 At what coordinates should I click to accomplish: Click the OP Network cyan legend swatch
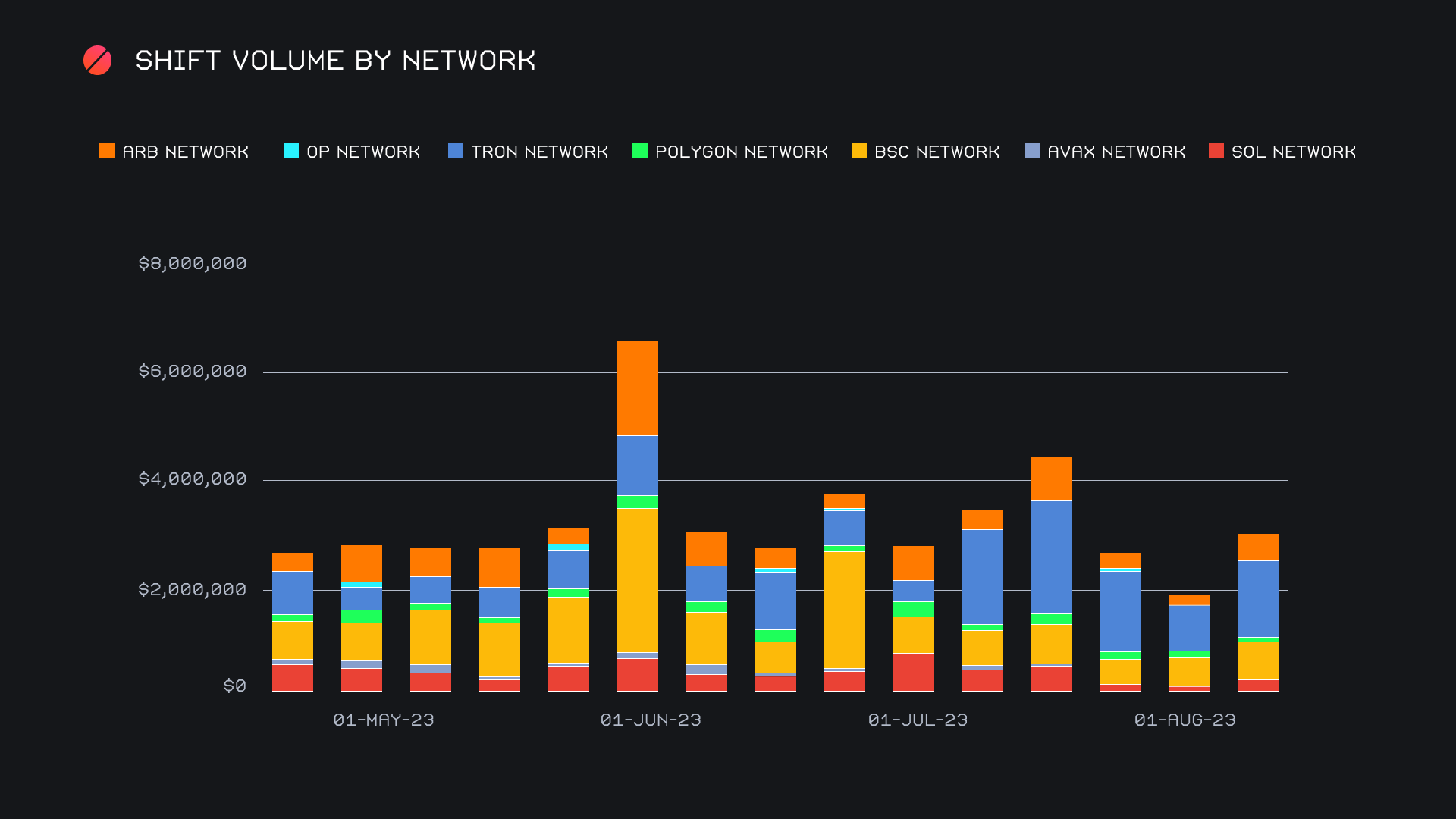pyautogui.click(x=291, y=152)
